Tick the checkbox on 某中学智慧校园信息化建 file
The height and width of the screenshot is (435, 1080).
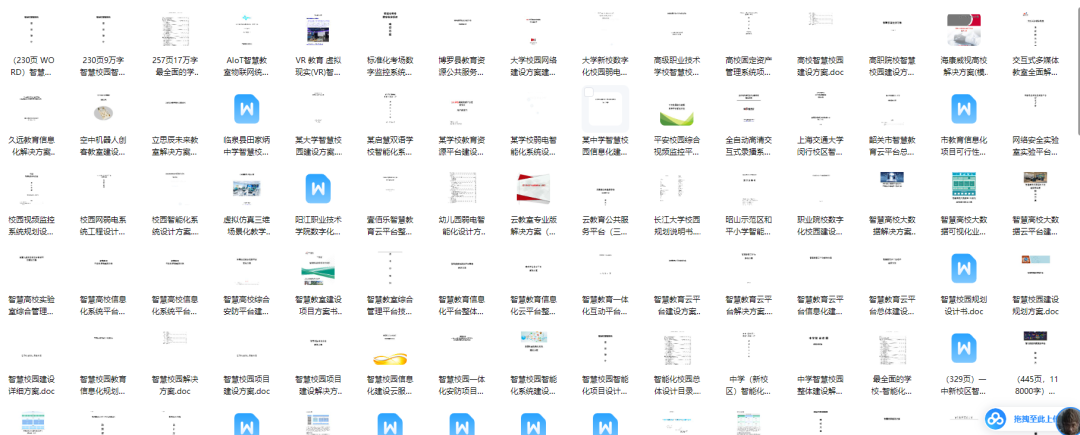click(x=588, y=92)
